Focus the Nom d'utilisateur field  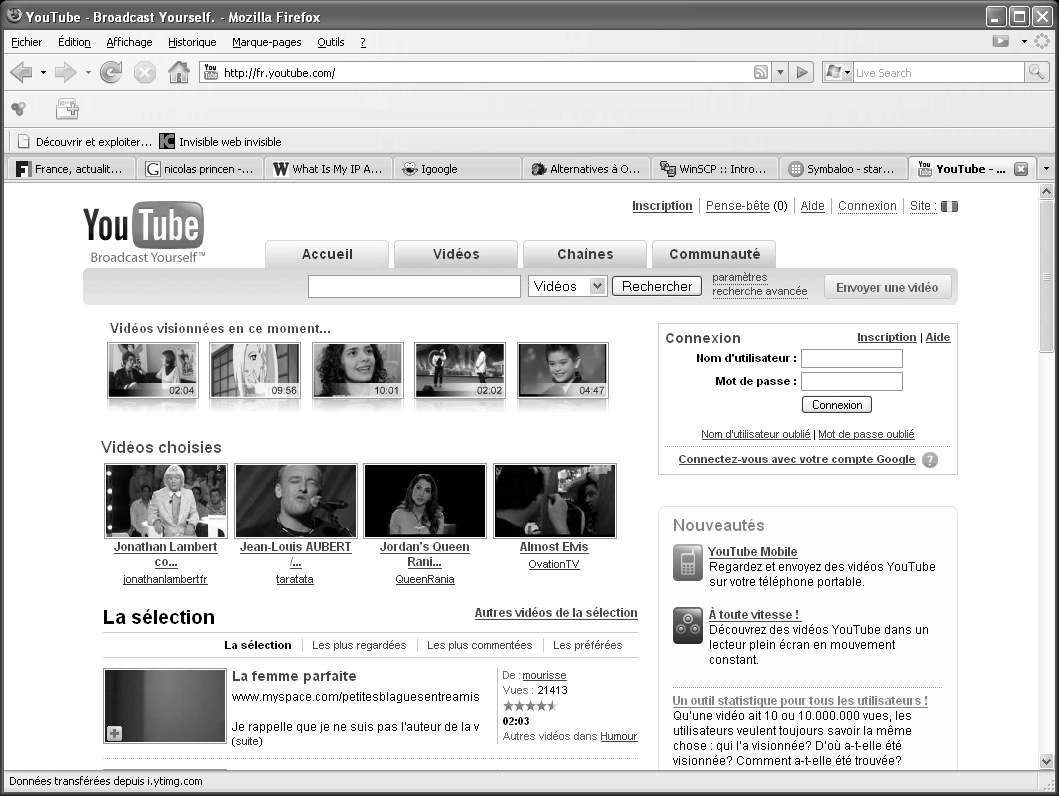pyautogui.click(x=852, y=359)
